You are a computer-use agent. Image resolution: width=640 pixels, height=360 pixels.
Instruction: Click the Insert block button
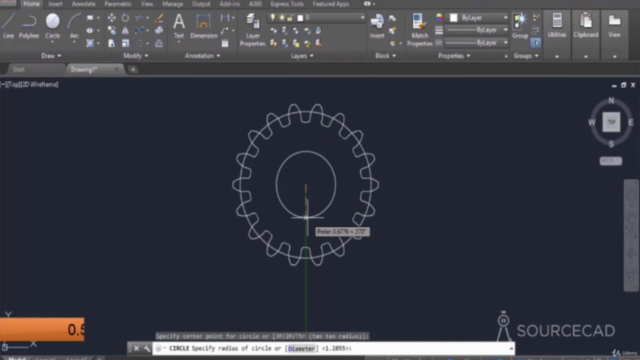pyautogui.click(x=377, y=26)
